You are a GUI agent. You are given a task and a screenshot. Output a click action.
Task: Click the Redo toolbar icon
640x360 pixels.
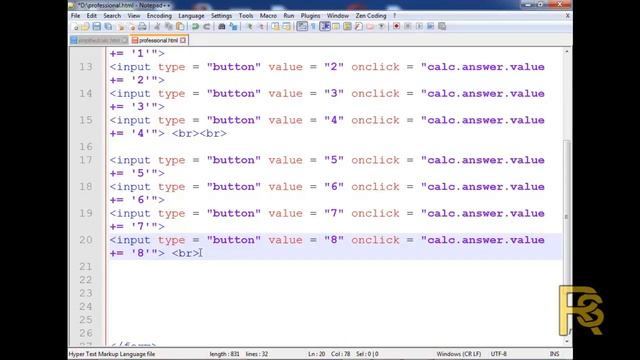pos(207,27)
